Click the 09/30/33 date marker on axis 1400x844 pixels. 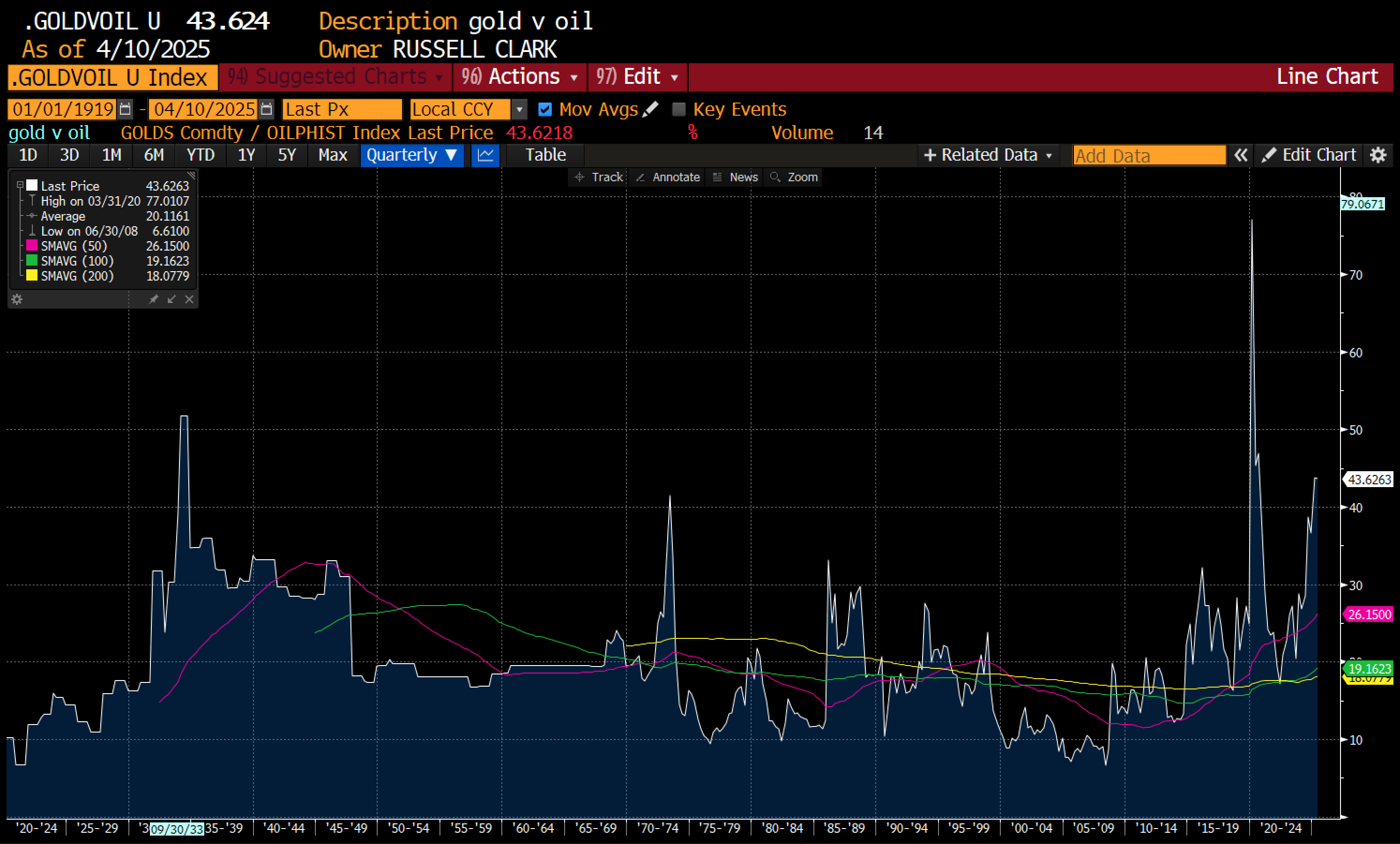[x=177, y=829]
